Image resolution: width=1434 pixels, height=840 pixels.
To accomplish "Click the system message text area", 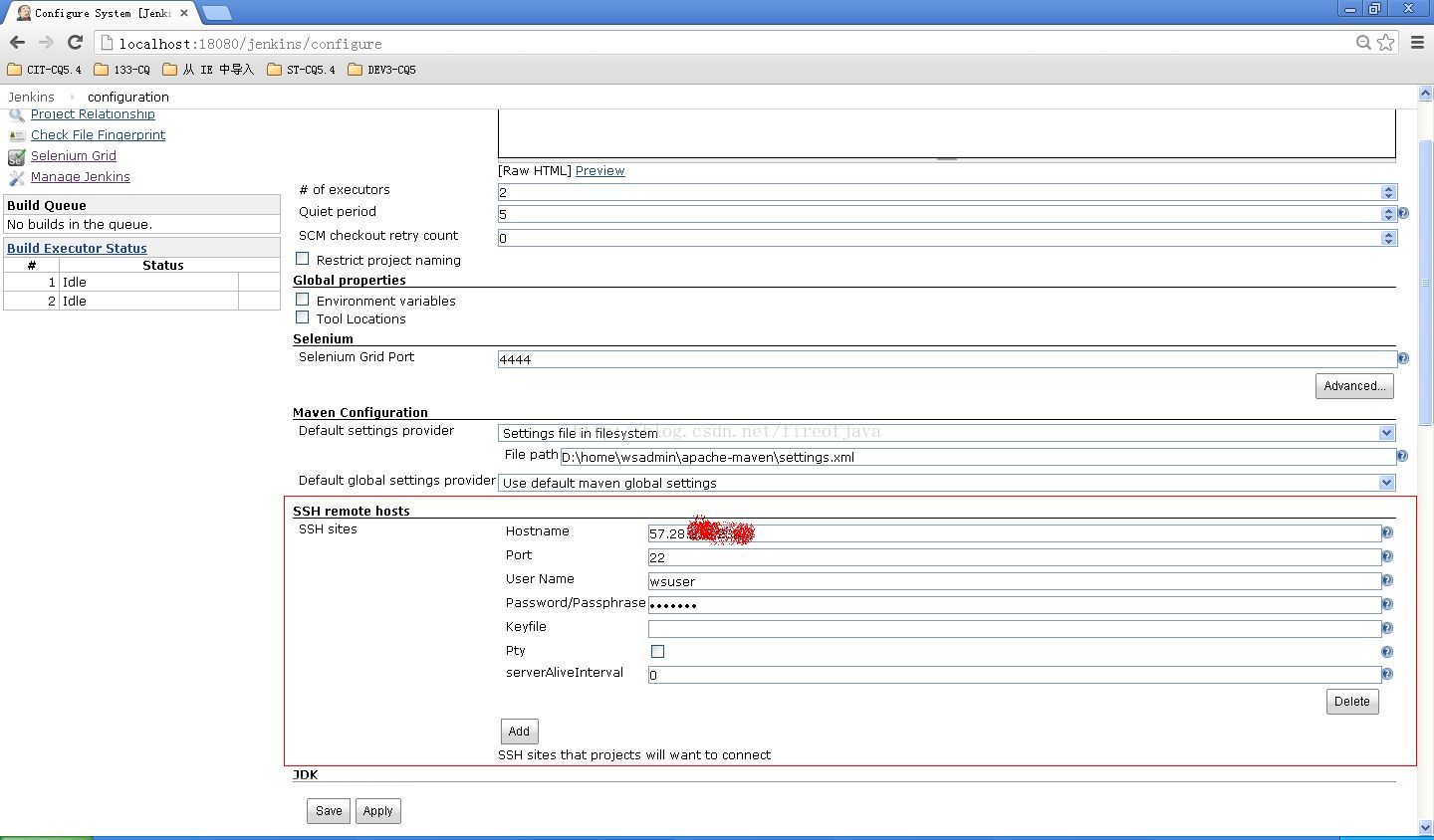I will [947, 133].
